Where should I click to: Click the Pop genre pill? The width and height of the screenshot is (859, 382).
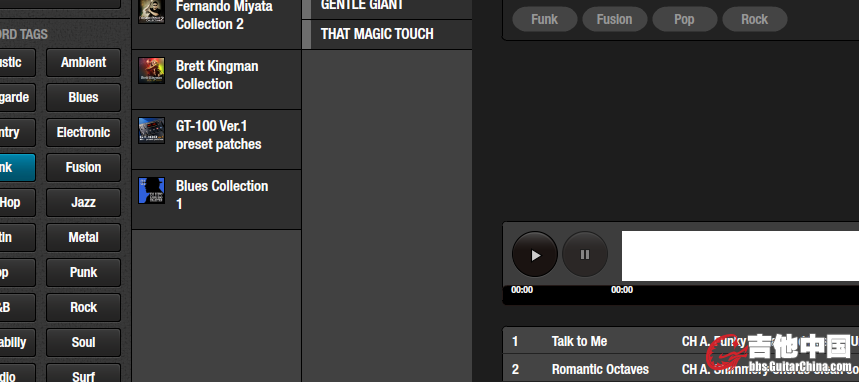pyautogui.click(x=684, y=20)
